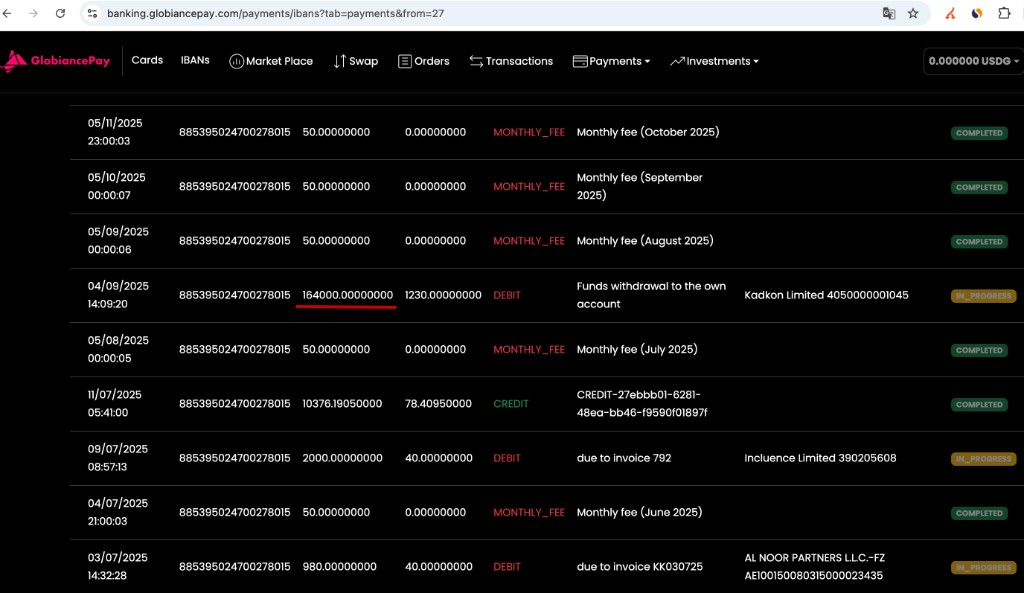Click COMPLETED badge for July 2025 fee
The height and width of the screenshot is (593, 1024).
click(979, 350)
